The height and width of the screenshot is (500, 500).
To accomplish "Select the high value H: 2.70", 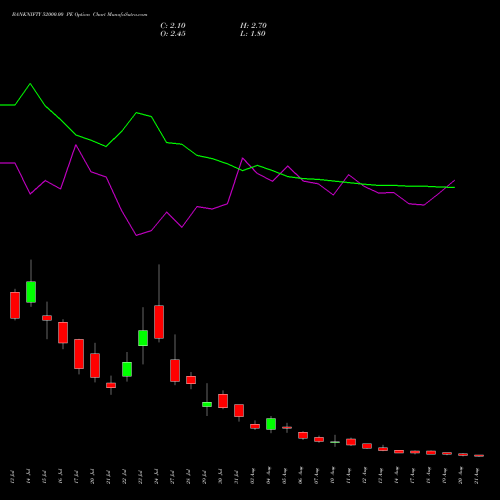I will (253, 26).
